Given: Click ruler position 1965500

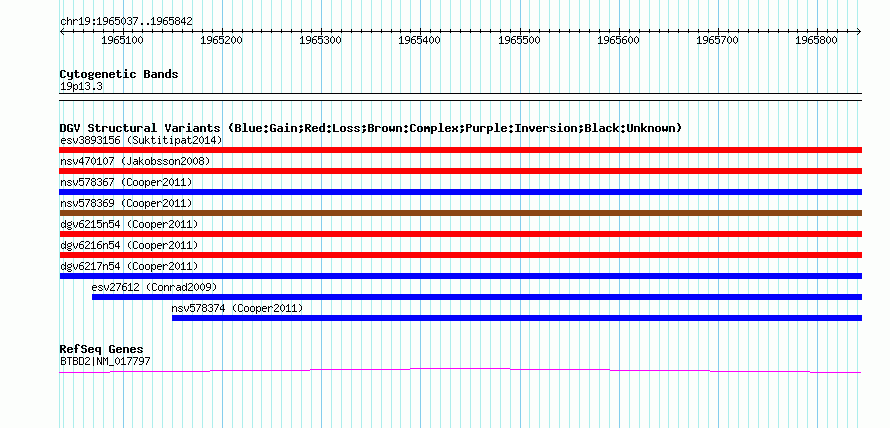Looking at the screenshot, I should [x=519, y=40].
